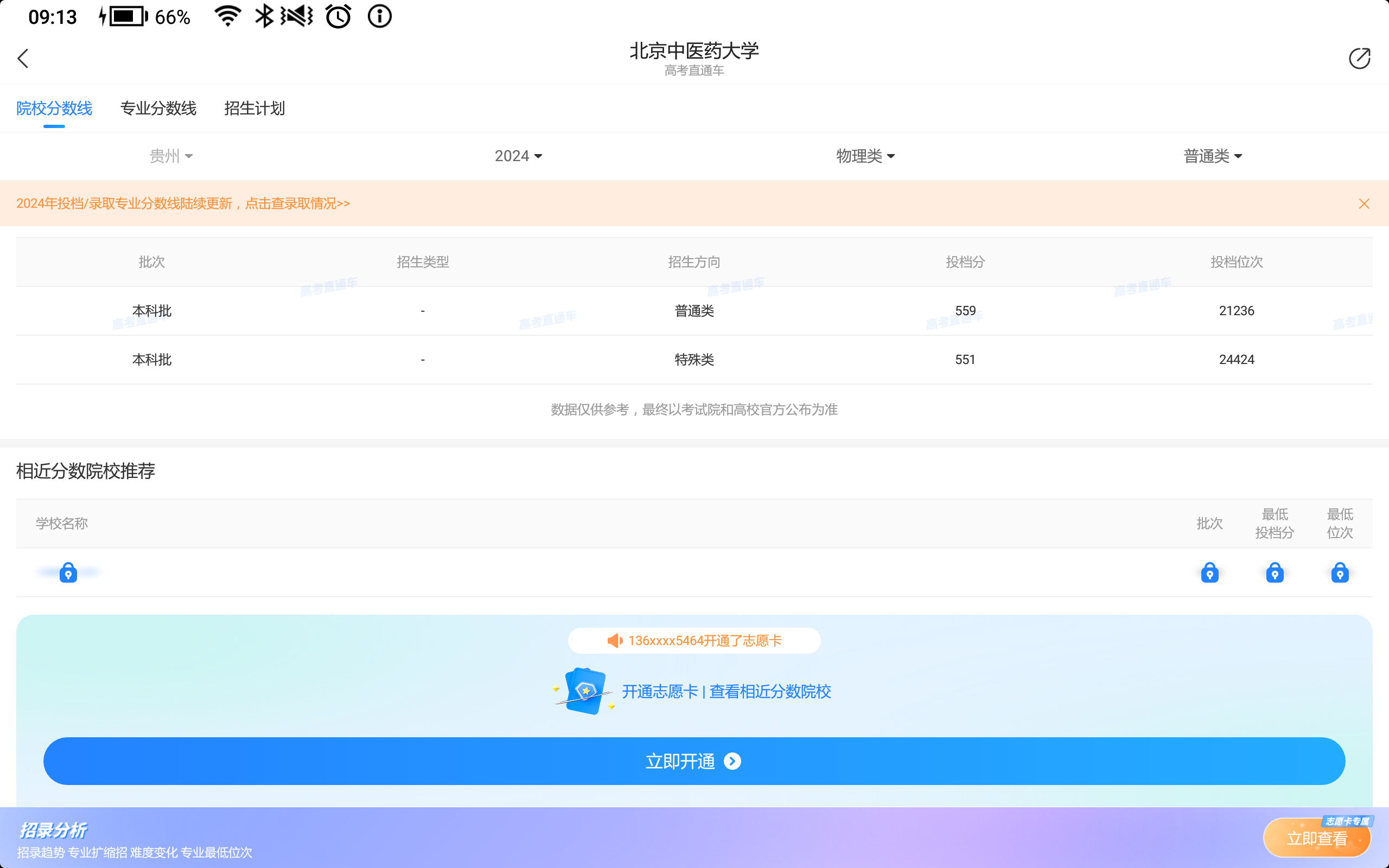This screenshot has width=1389, height=868.
Task: Tap the info circle status icon
Action: click(x=379, y=16)
